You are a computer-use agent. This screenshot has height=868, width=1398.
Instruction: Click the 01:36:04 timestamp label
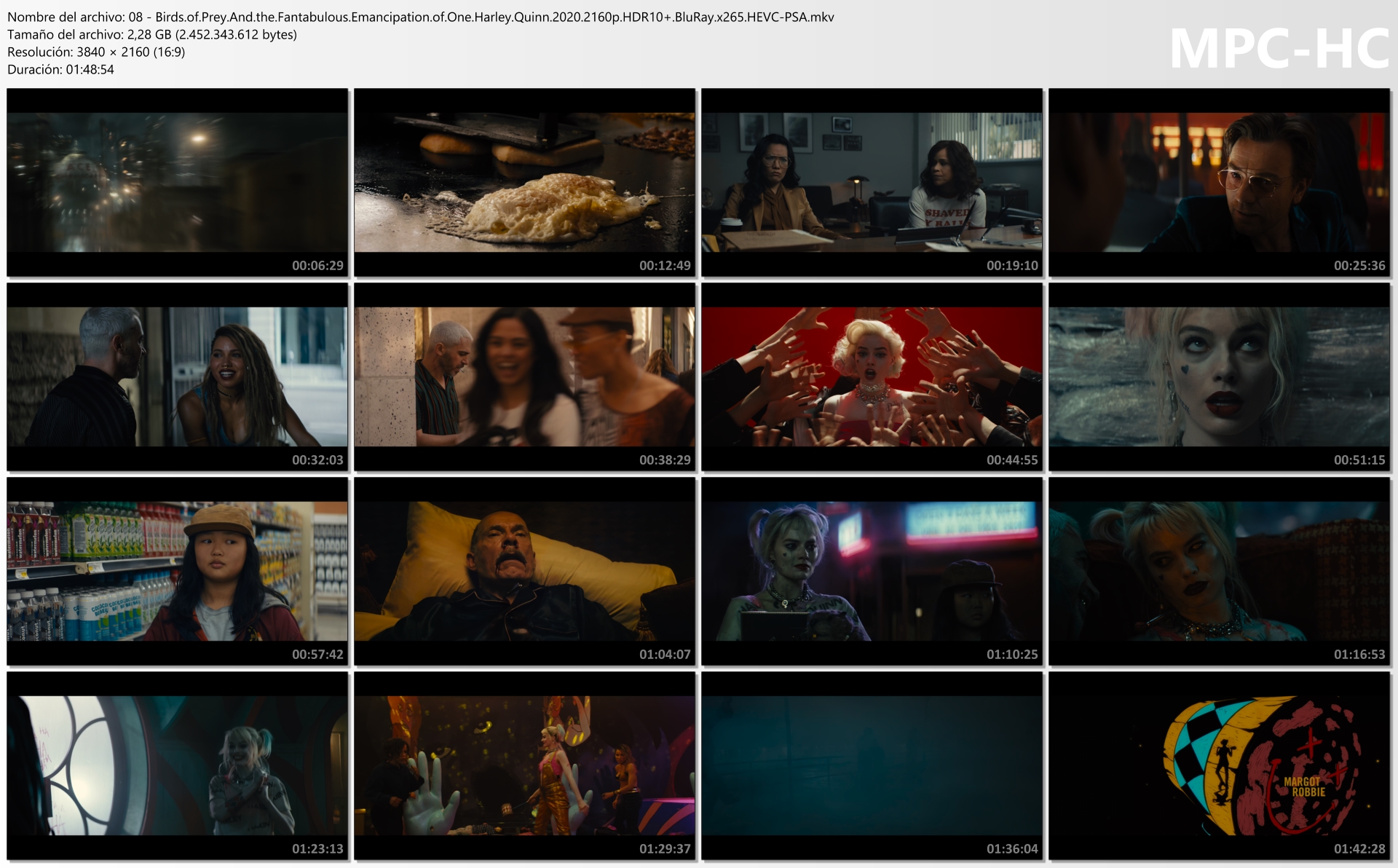click(x=1012, y=849)
